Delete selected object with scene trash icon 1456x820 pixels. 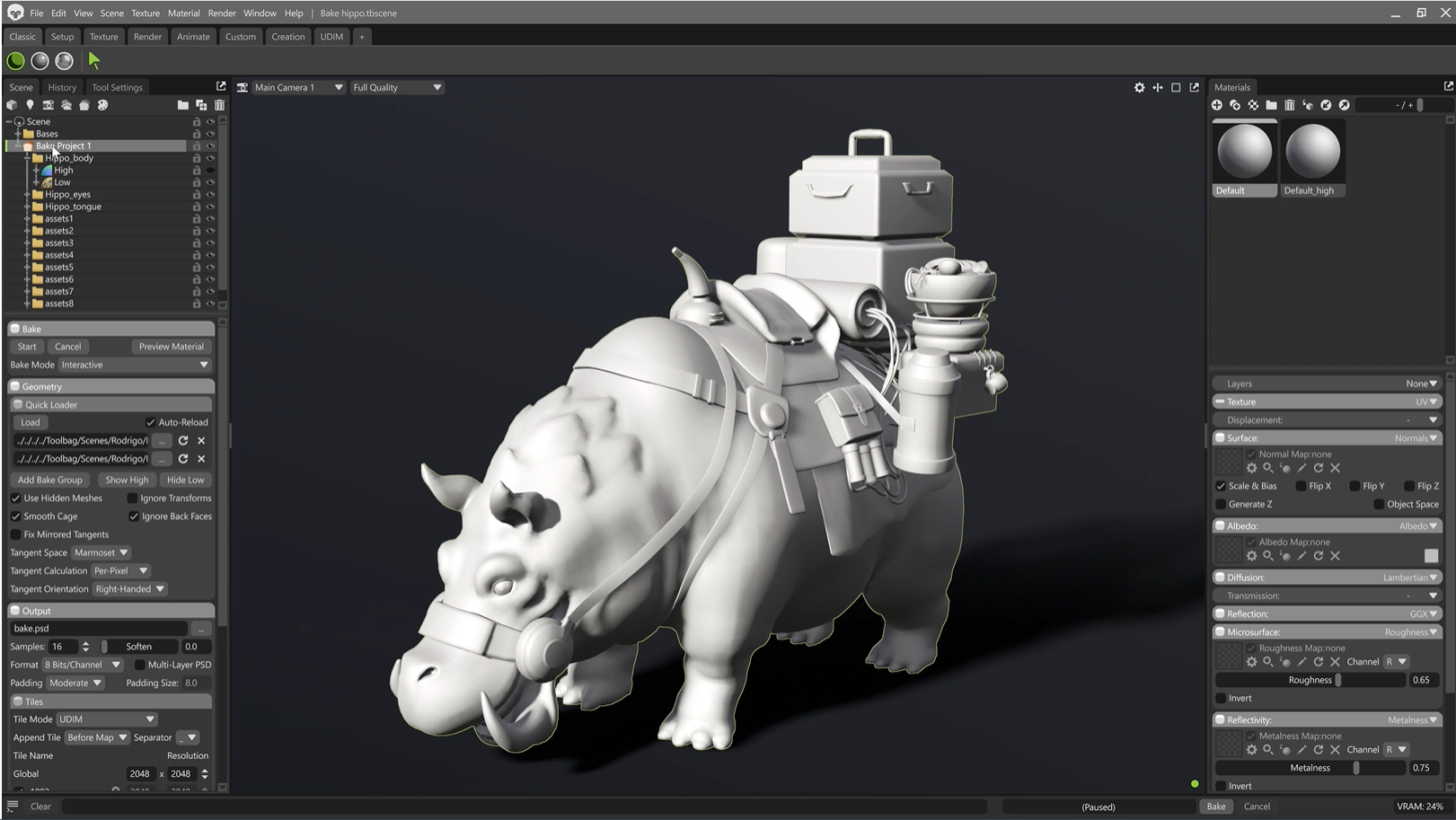219,105
